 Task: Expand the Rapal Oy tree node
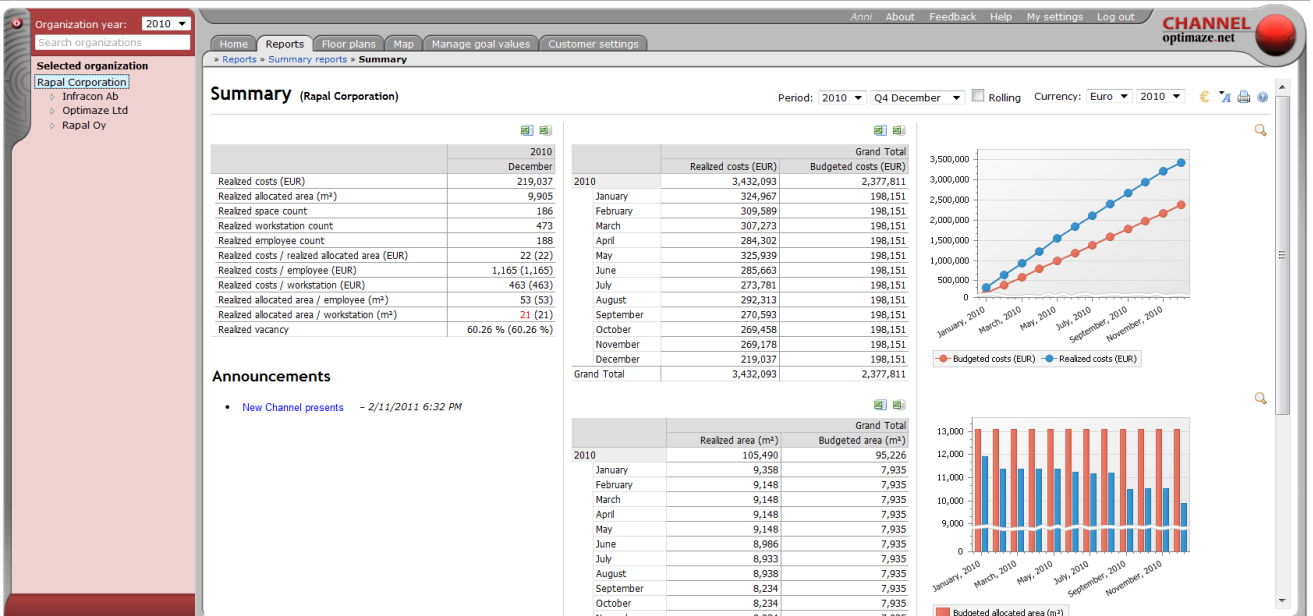(x=52, y=126)
